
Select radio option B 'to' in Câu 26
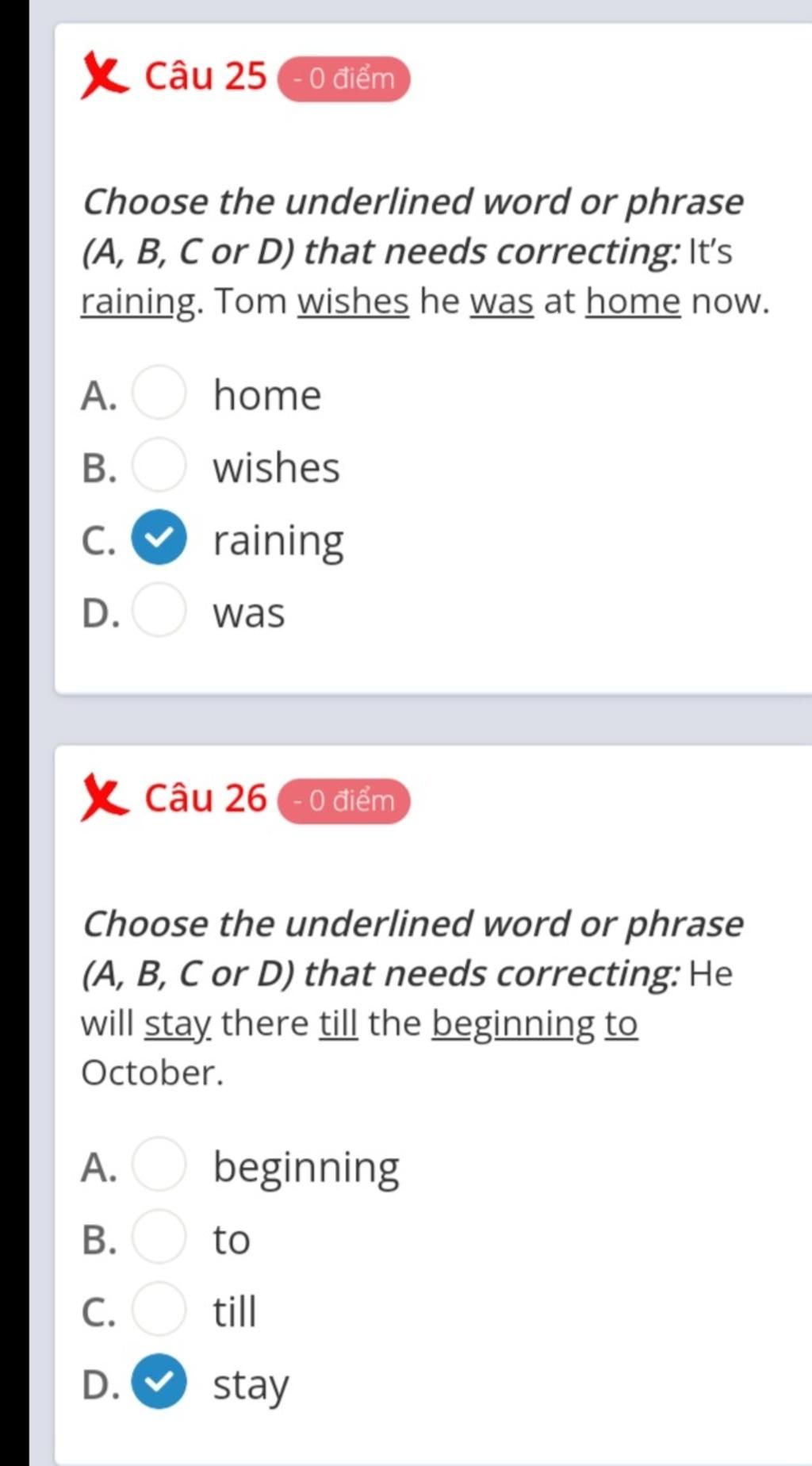[x=159, y=1237]
